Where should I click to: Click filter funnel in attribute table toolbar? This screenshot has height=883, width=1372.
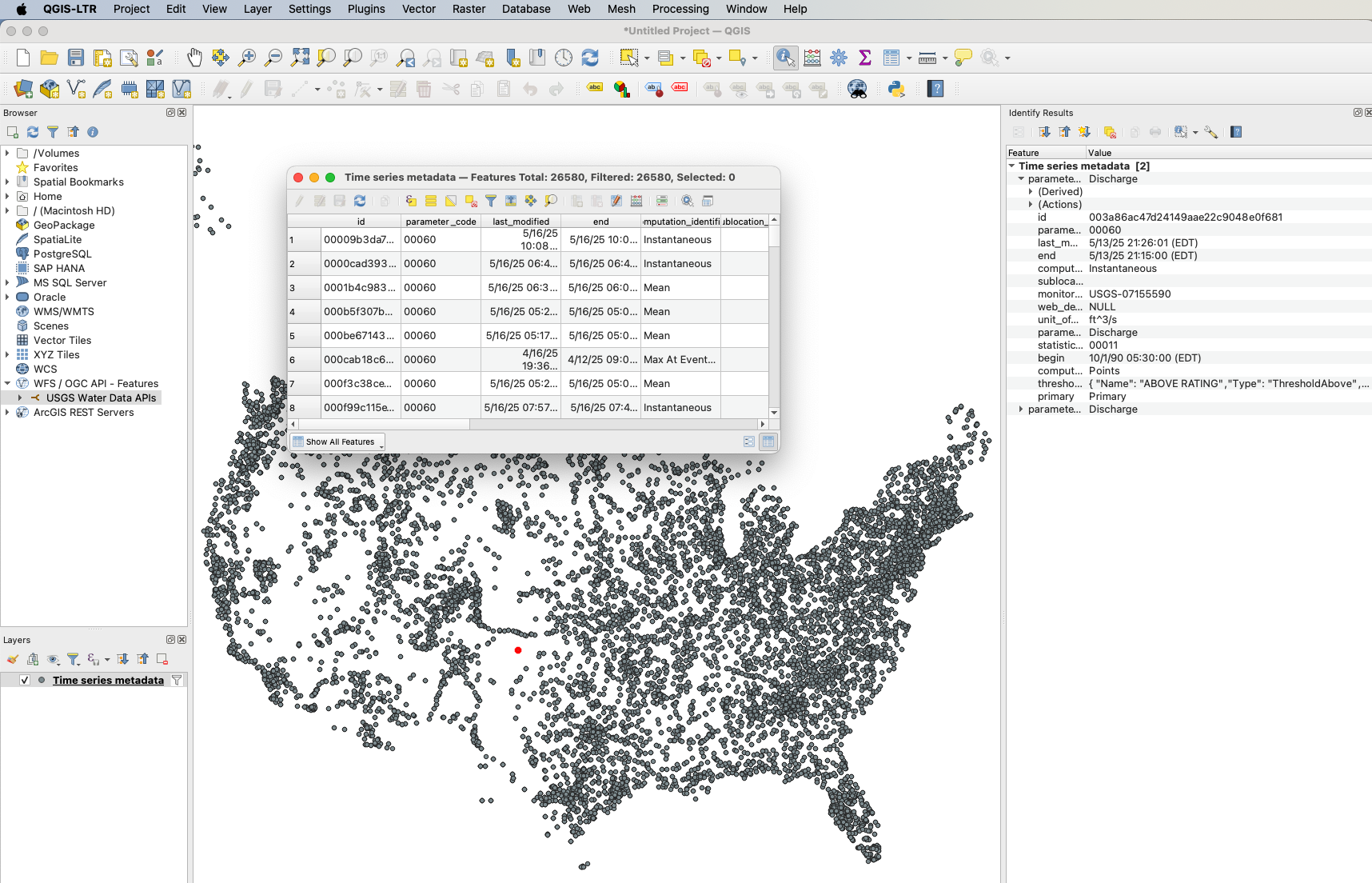[x=491, y=201]
